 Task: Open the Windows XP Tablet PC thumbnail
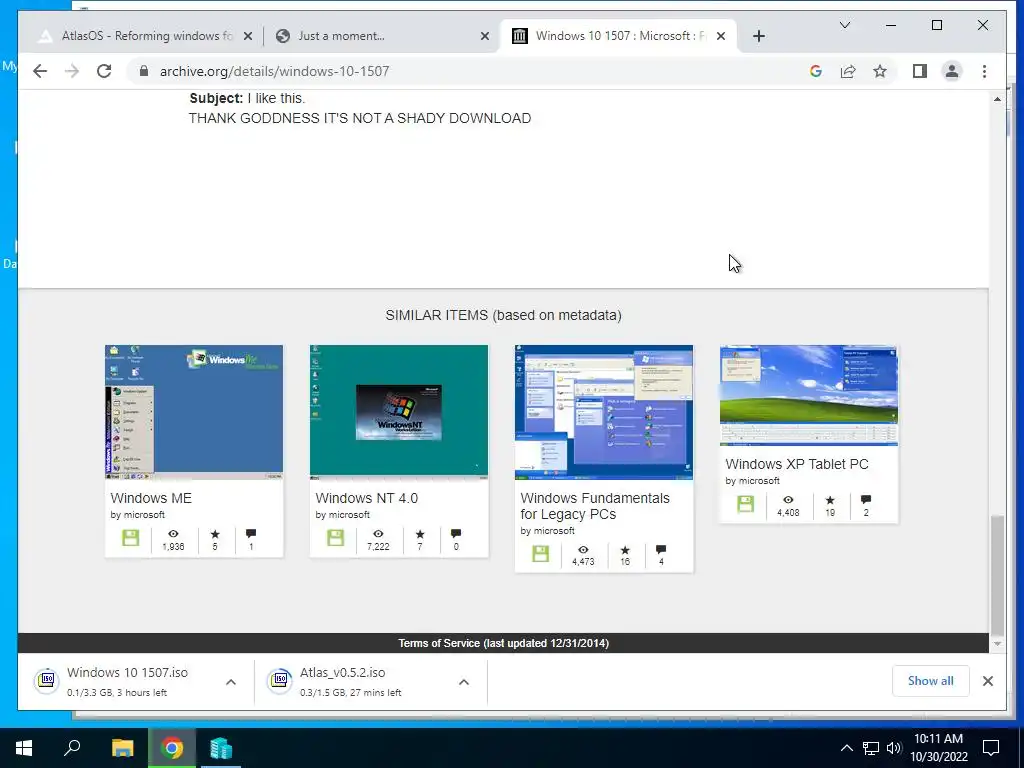tap(809, 396)
